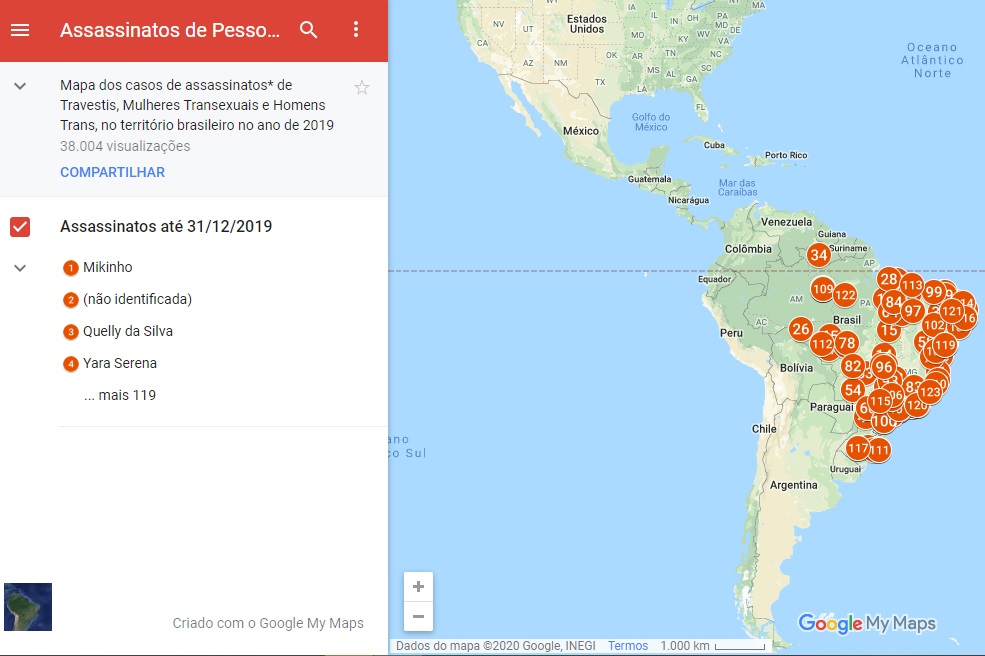This screenshot has width=985, height=656.
Task: Open the Termos link
Action: 628,646
